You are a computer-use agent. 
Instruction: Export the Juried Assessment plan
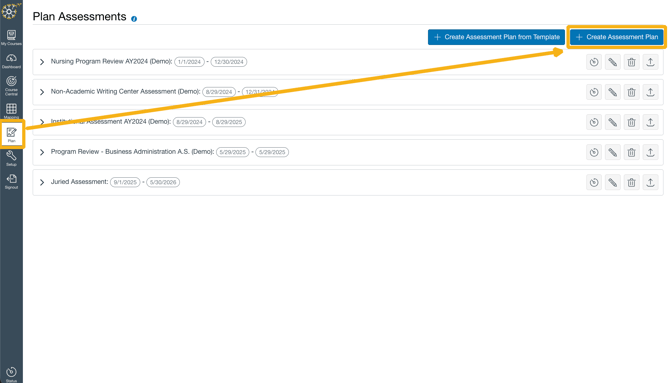(x=650, y=183)
